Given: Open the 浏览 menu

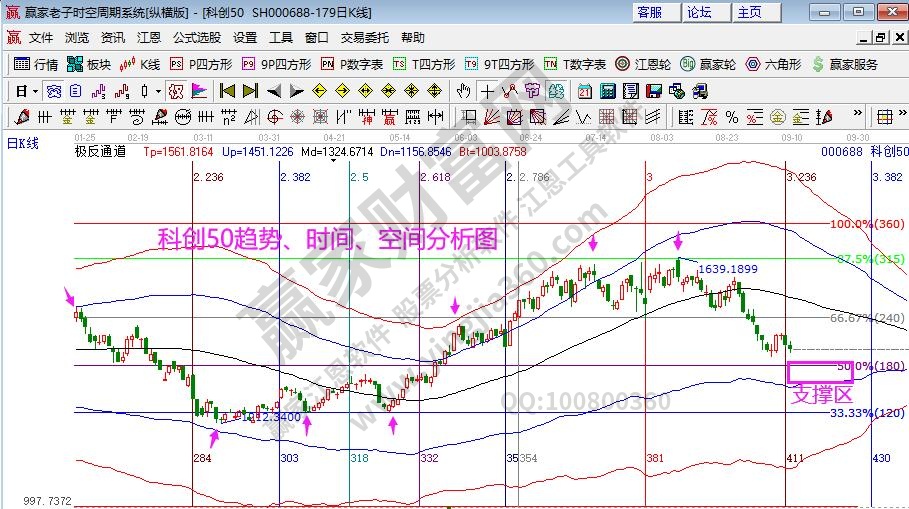Looking at the screenshot, I should (77, 38).
